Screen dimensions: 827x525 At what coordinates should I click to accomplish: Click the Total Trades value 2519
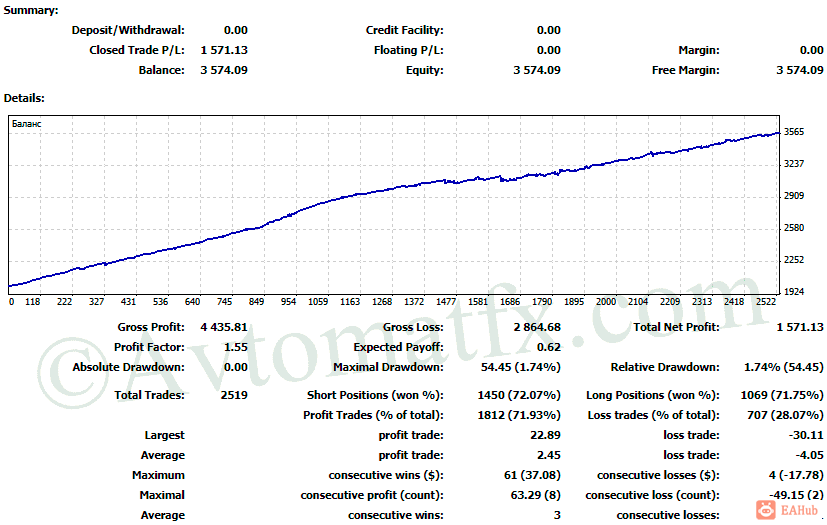(x=234, y=395)
